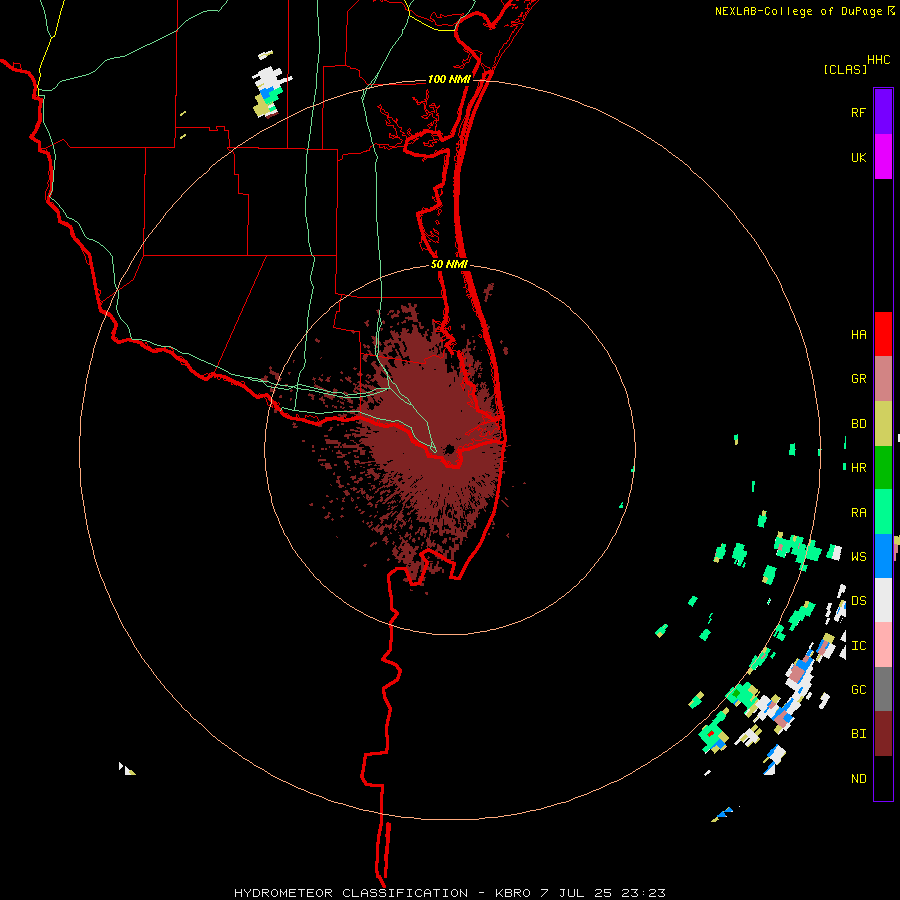Click the BD legend label

point(858,424)
